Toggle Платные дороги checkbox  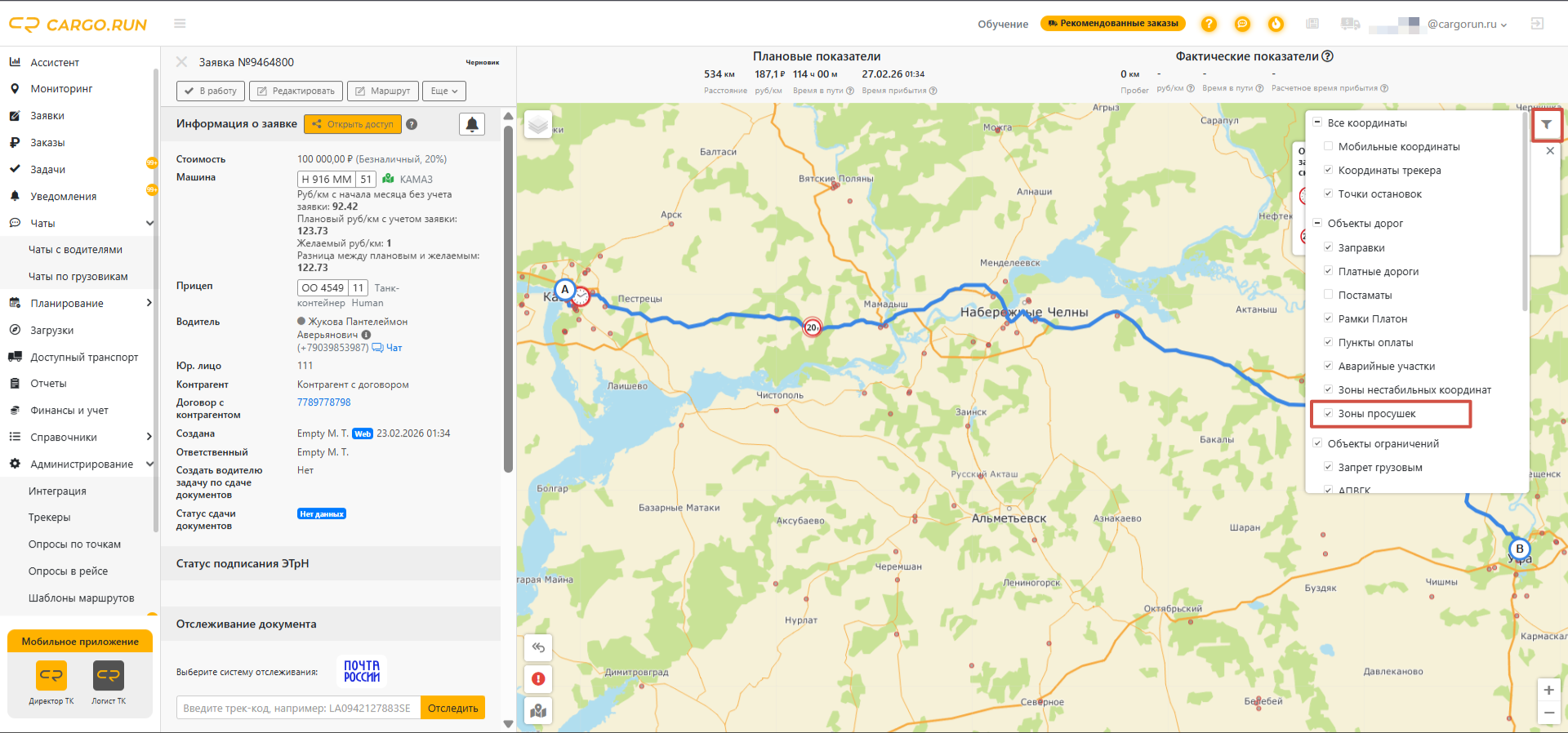(x=1328, y=271)
